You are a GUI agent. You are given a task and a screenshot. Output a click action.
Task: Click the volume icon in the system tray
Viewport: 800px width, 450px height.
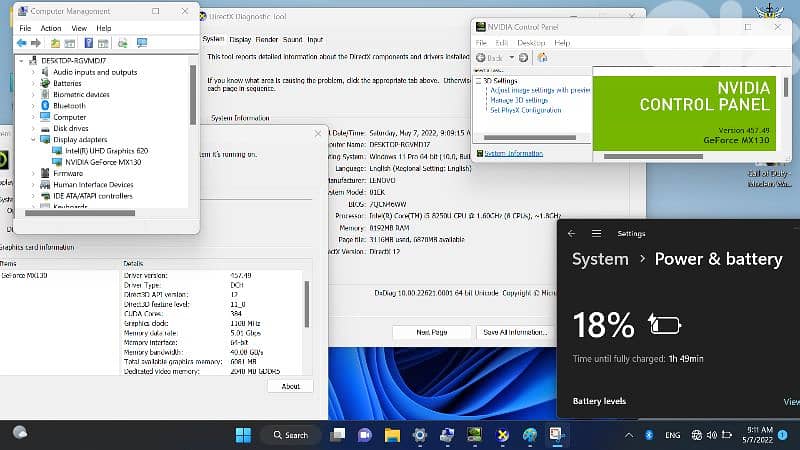coord(711,435)
